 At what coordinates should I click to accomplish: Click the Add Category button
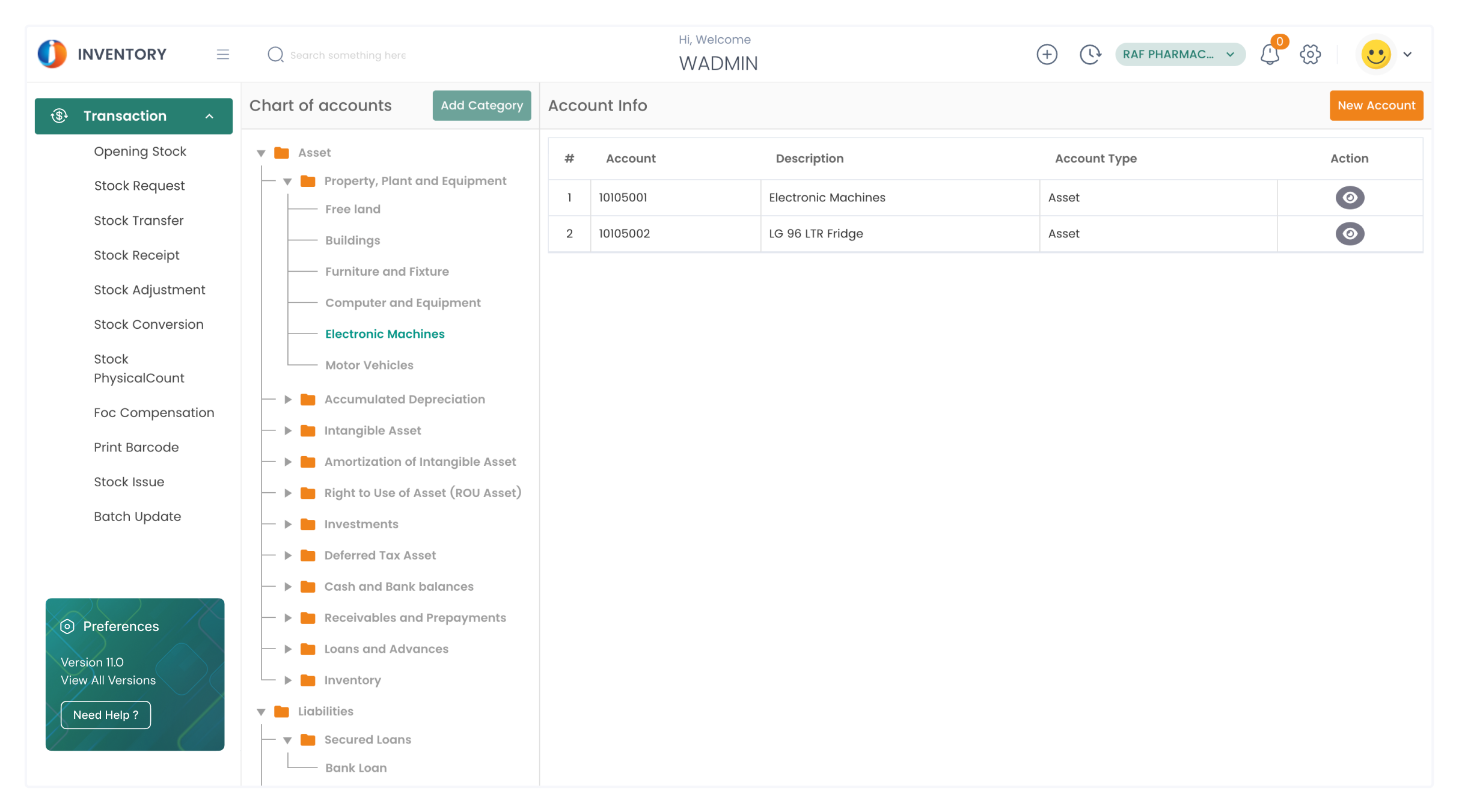click(482, 106)
